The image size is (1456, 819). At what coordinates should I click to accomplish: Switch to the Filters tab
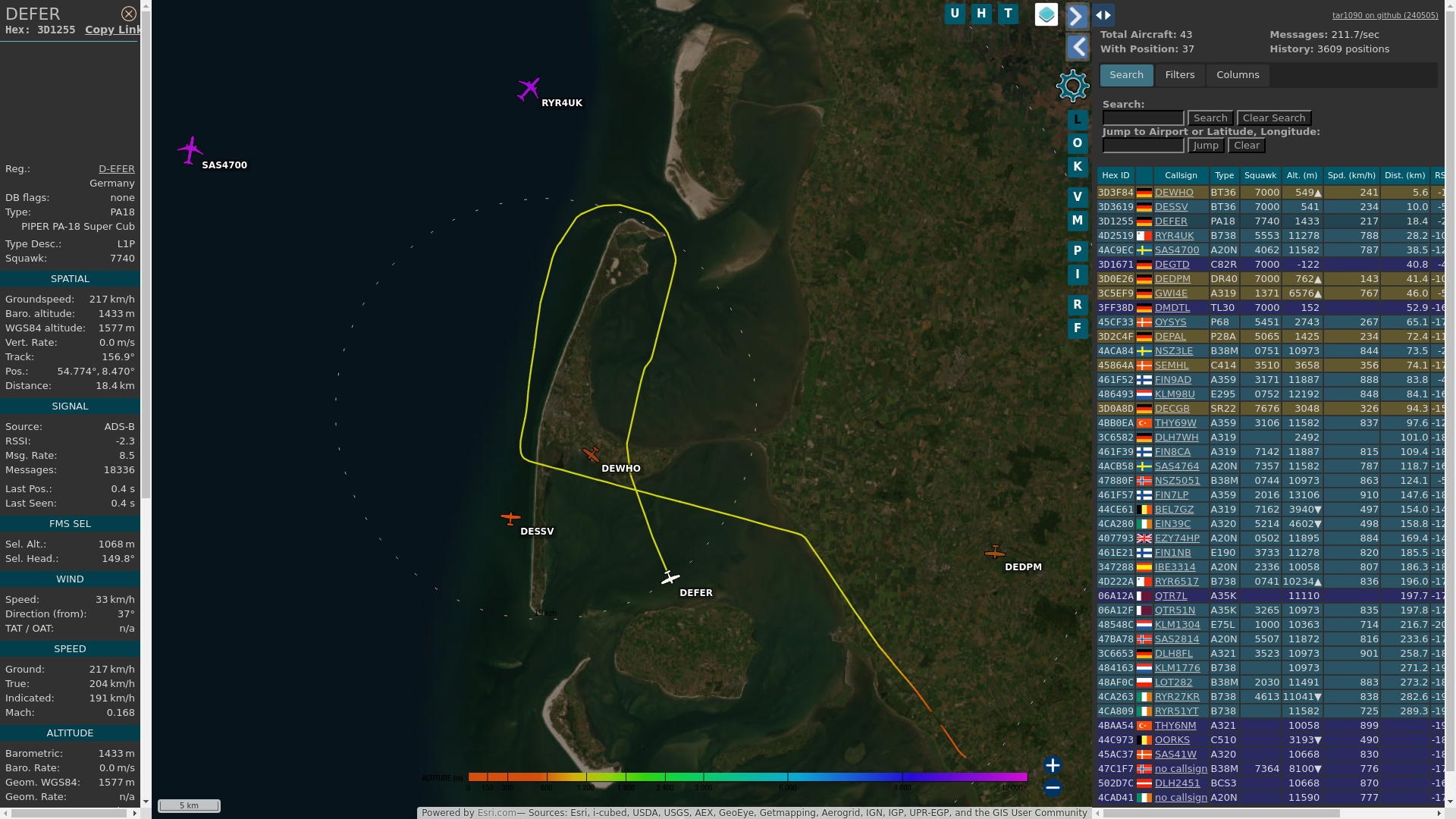pos(1179,75)
